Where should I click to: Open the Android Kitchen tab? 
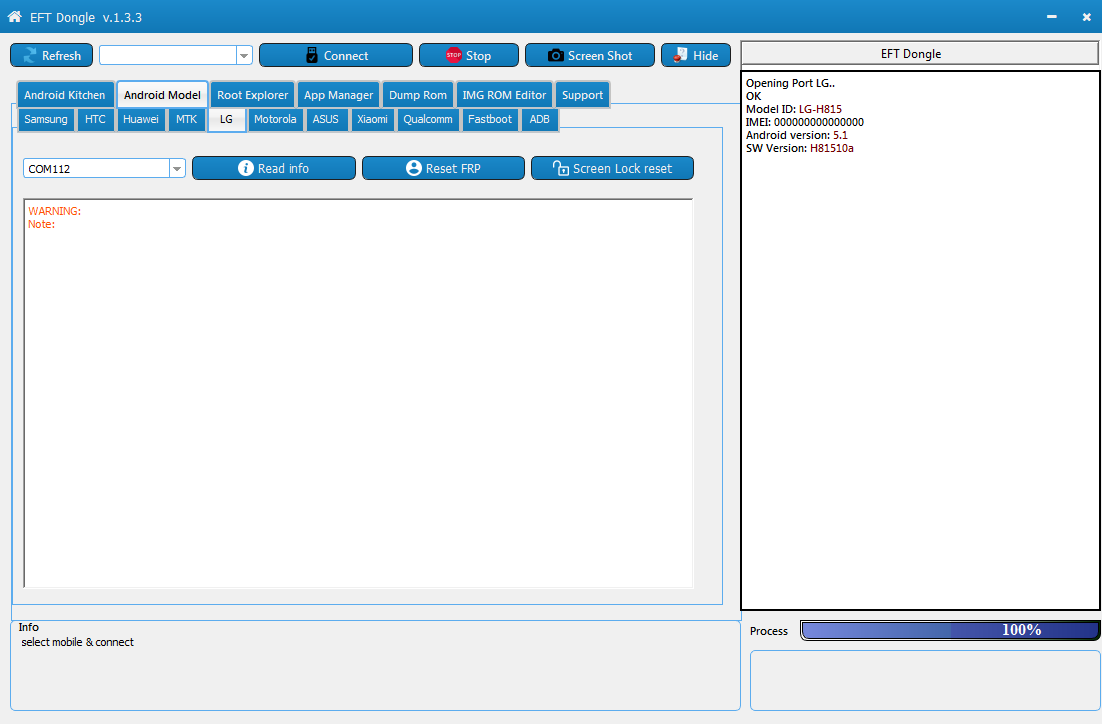[x=65, y=95]
